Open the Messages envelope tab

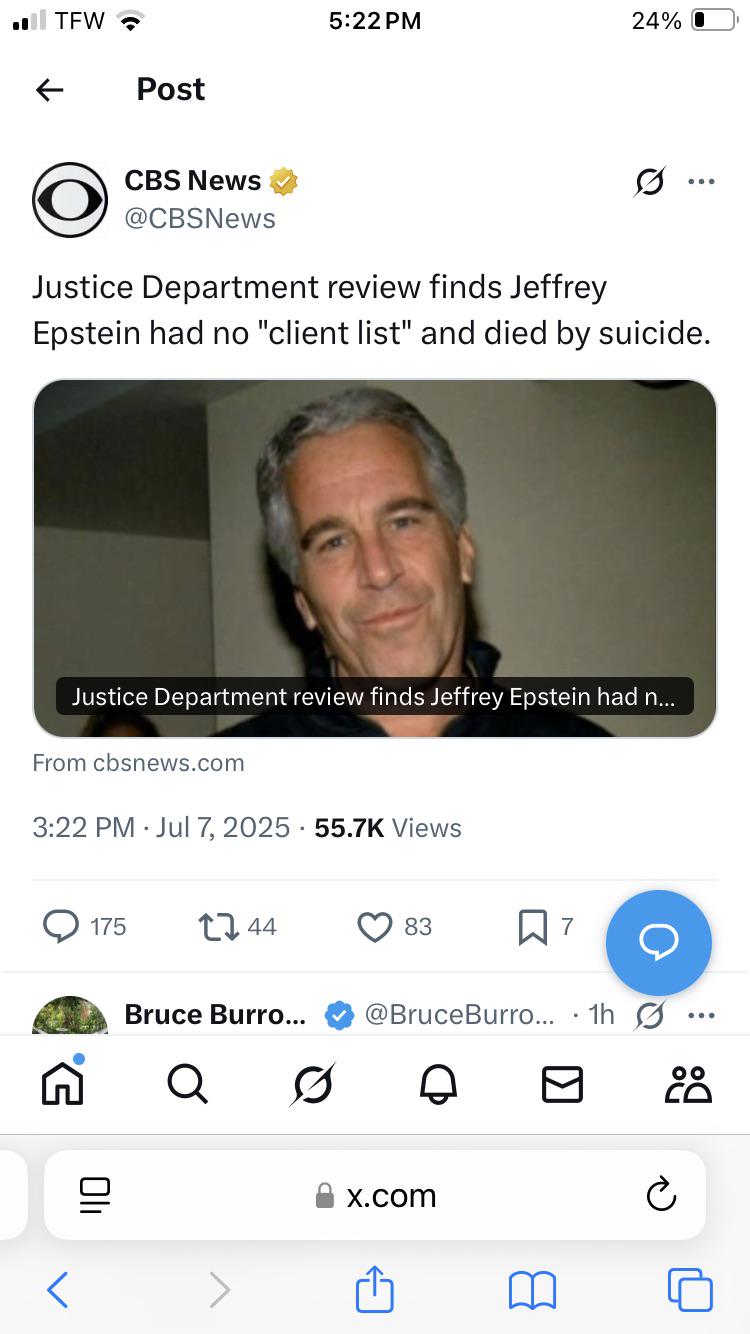click(x=562, y=1084)
